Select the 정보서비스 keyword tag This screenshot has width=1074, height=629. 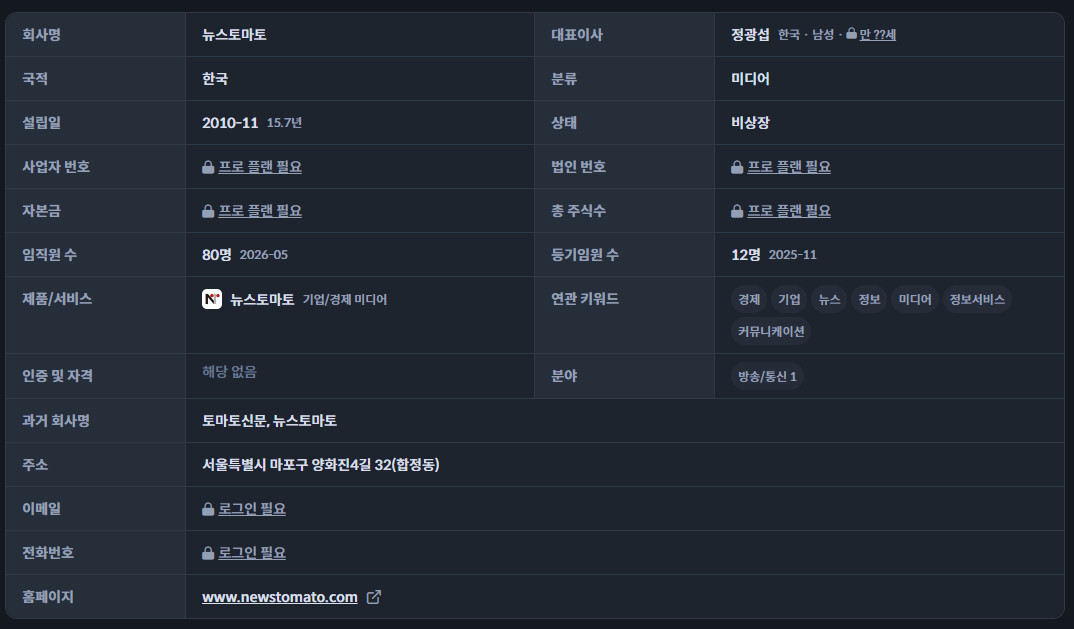coord(977,299)
